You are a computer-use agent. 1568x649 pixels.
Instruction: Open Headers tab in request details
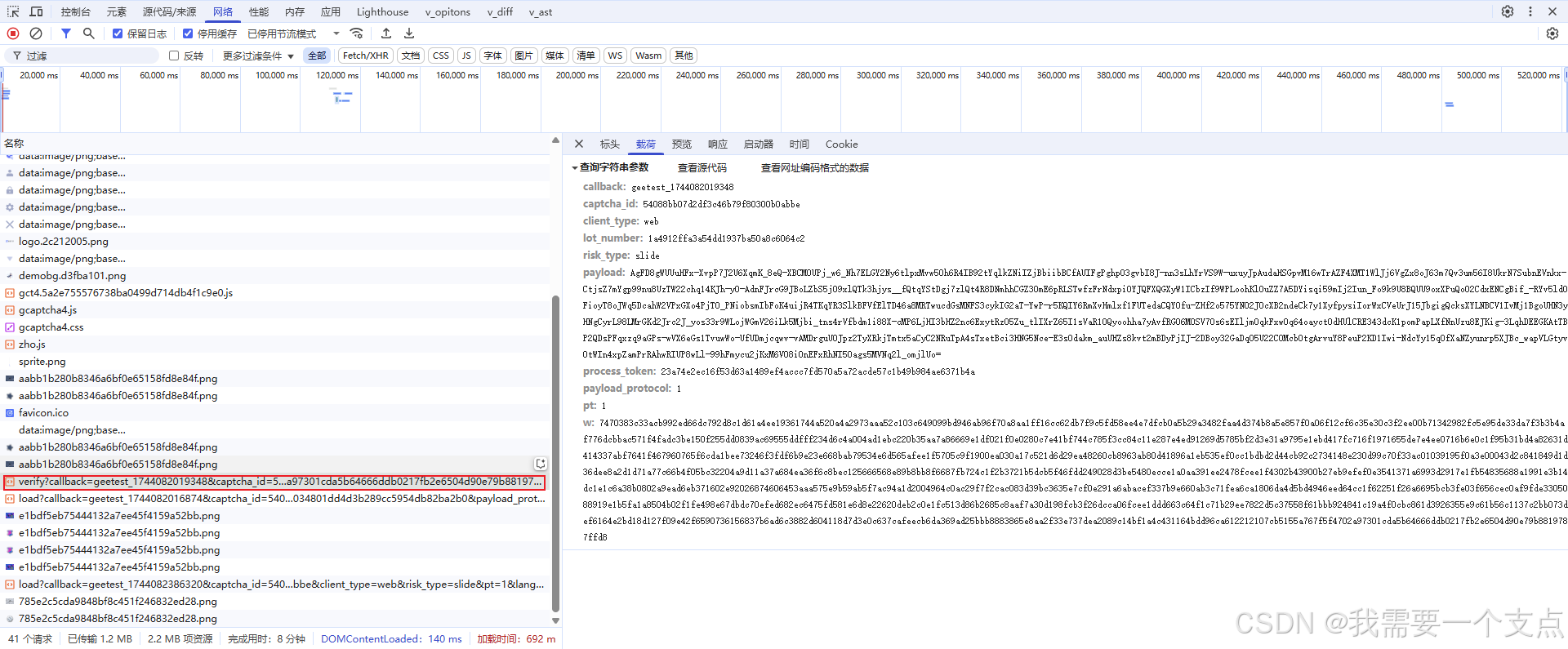point(610,144)
